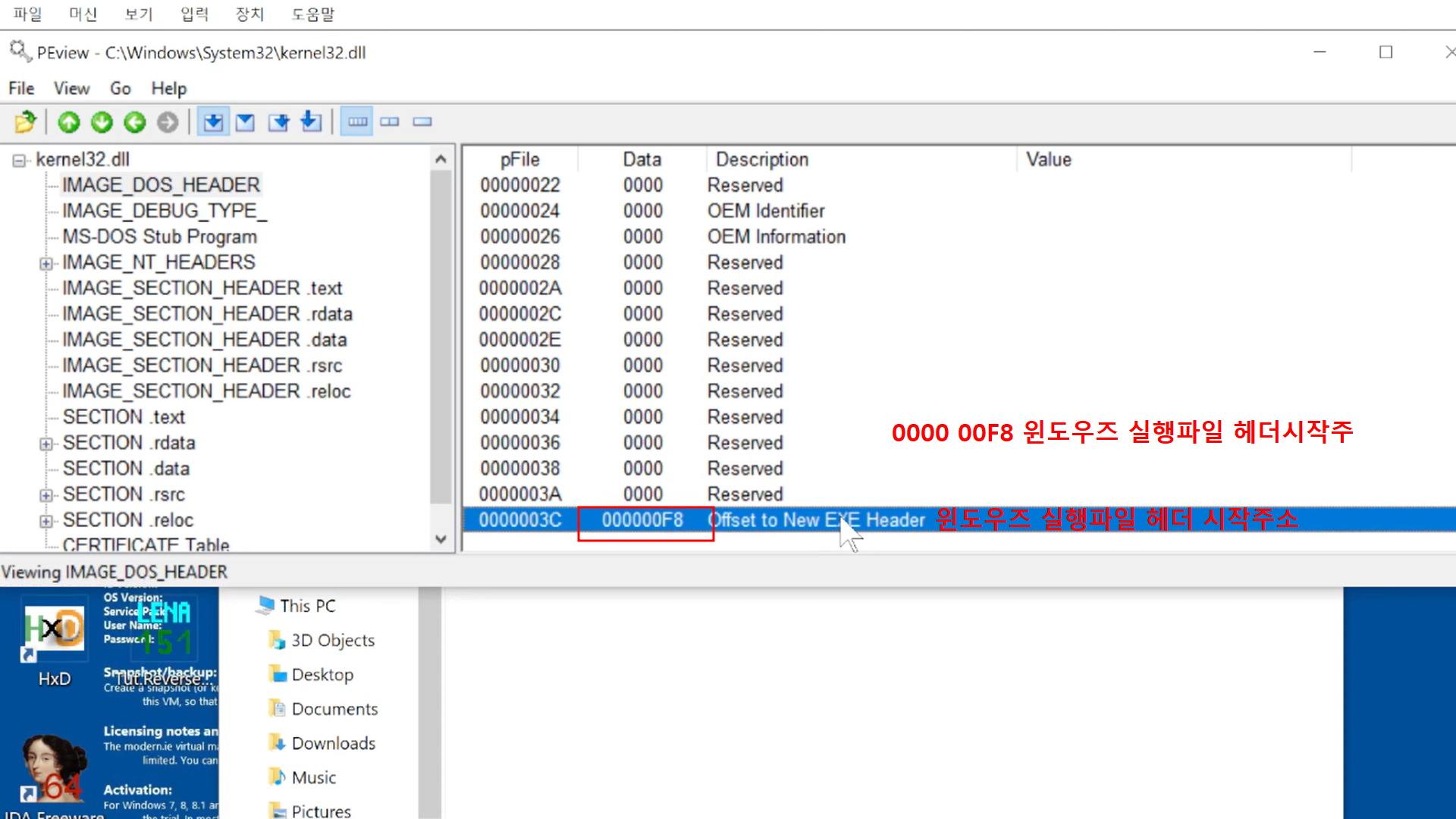1456x819 pixels.
Task: Select IMAGE_SECTION_HEADER .rdata item
Action: [x=207, y=314]
